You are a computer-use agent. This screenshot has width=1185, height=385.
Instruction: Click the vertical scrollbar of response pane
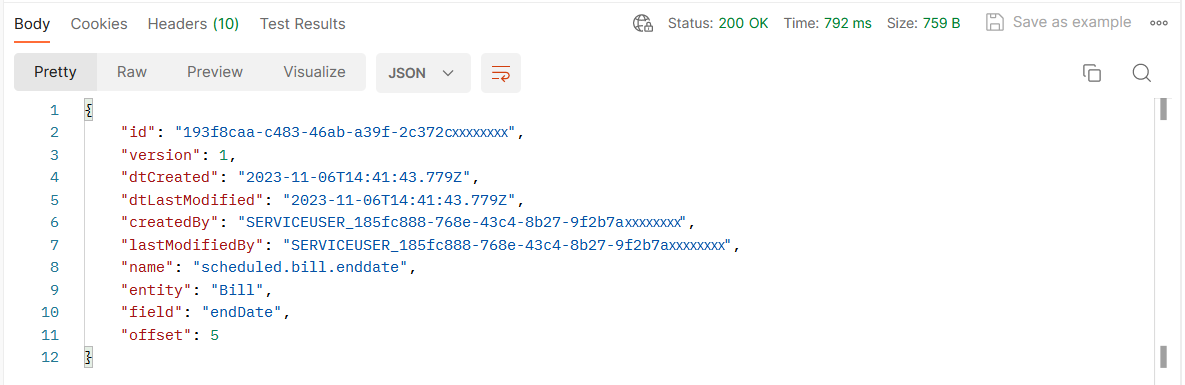pyautogui.click(x=1164, y=231)
